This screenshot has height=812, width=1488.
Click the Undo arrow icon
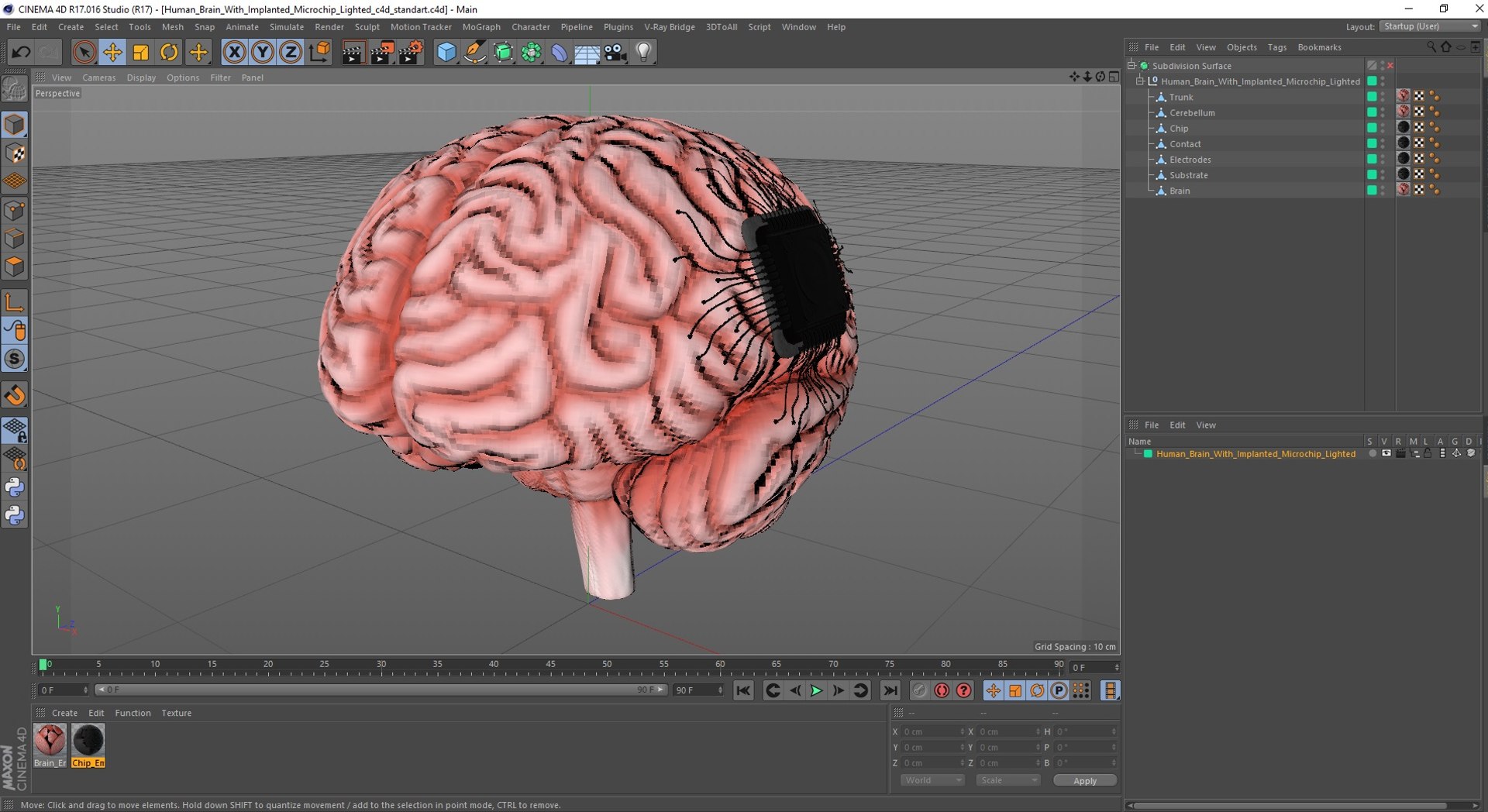click(x=21, y=52)
